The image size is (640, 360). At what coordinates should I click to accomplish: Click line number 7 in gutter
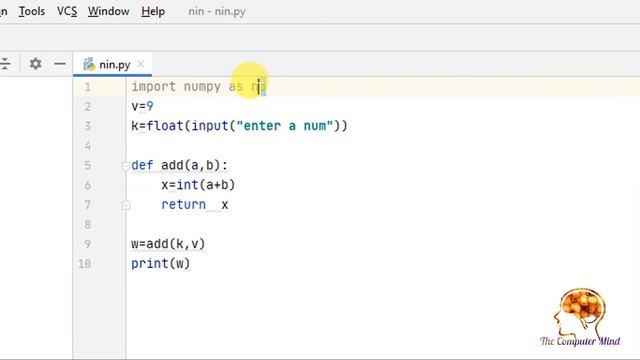87,205
